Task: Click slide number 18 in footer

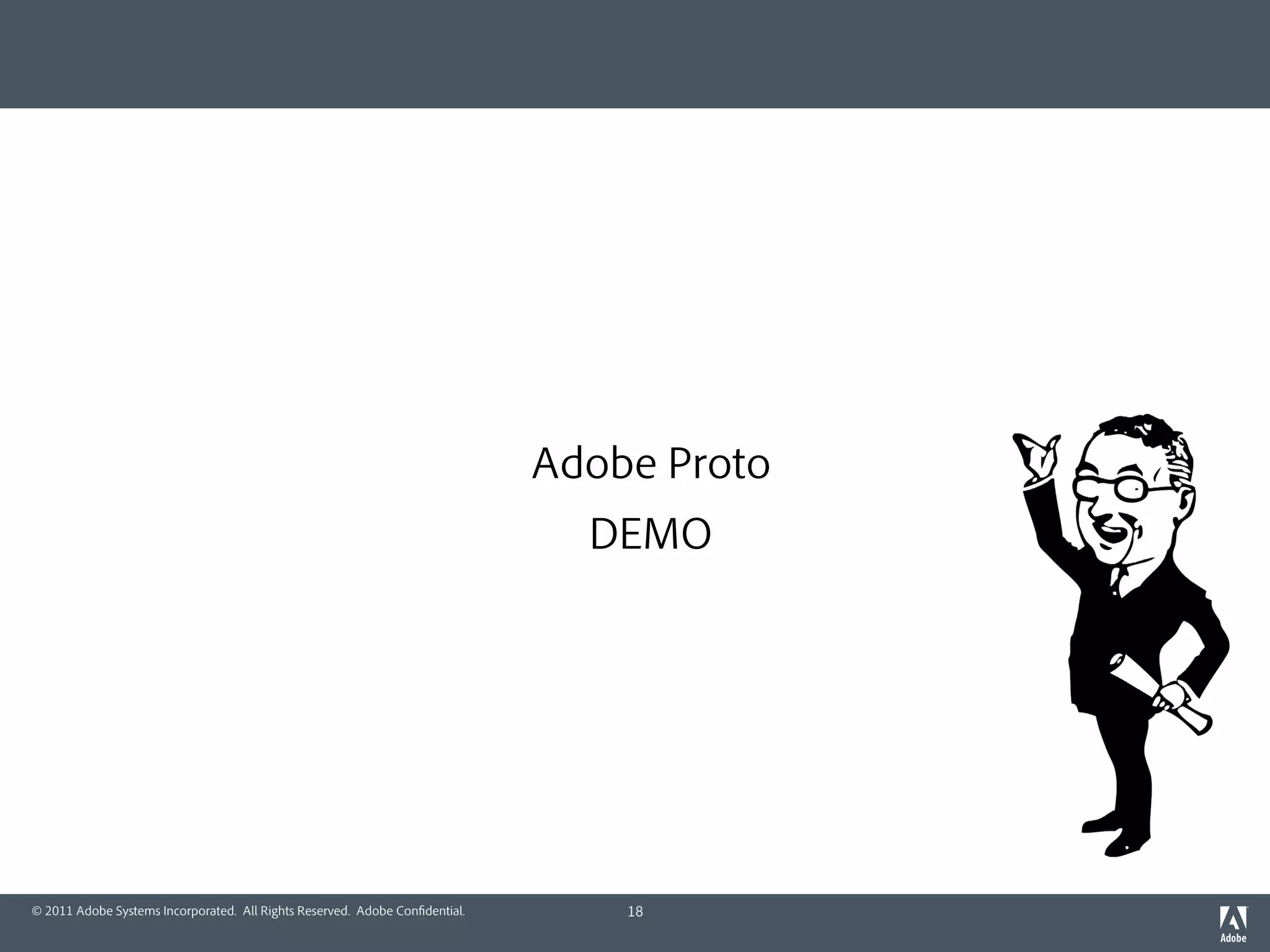Action: 635,912
